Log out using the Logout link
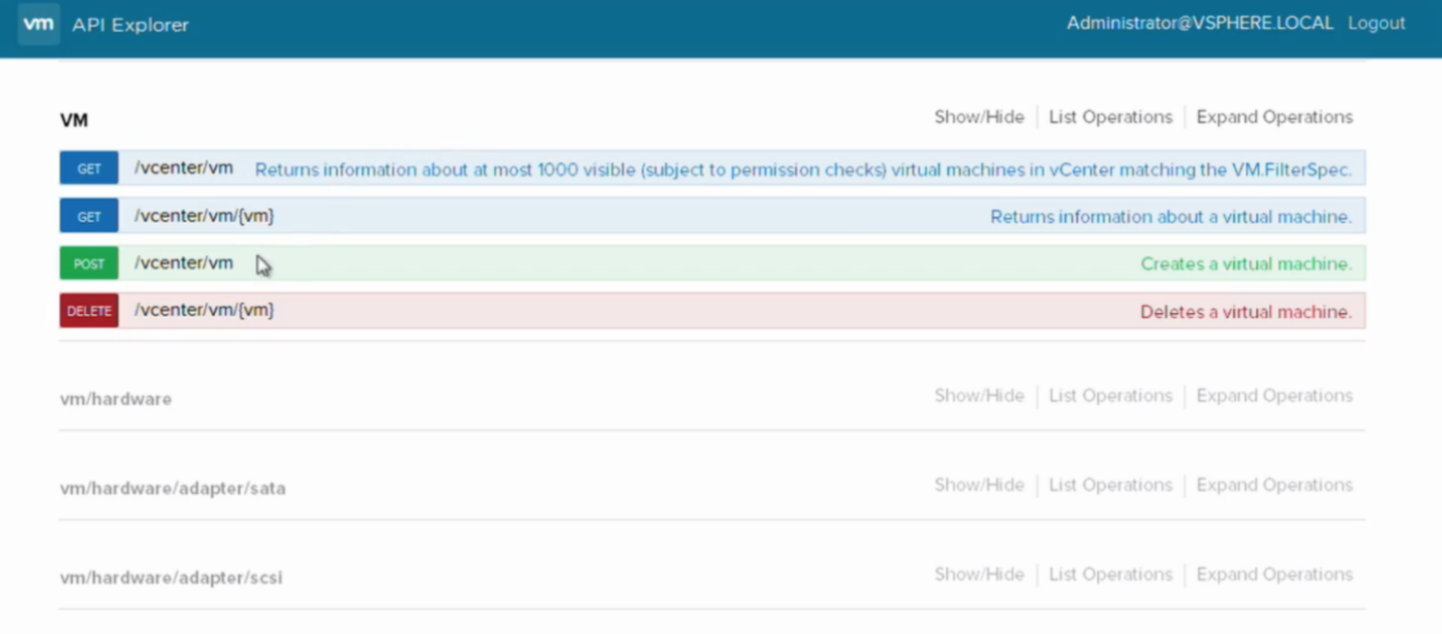Viewport: 1442px width, 634px height. click(x=1376, y=23)
